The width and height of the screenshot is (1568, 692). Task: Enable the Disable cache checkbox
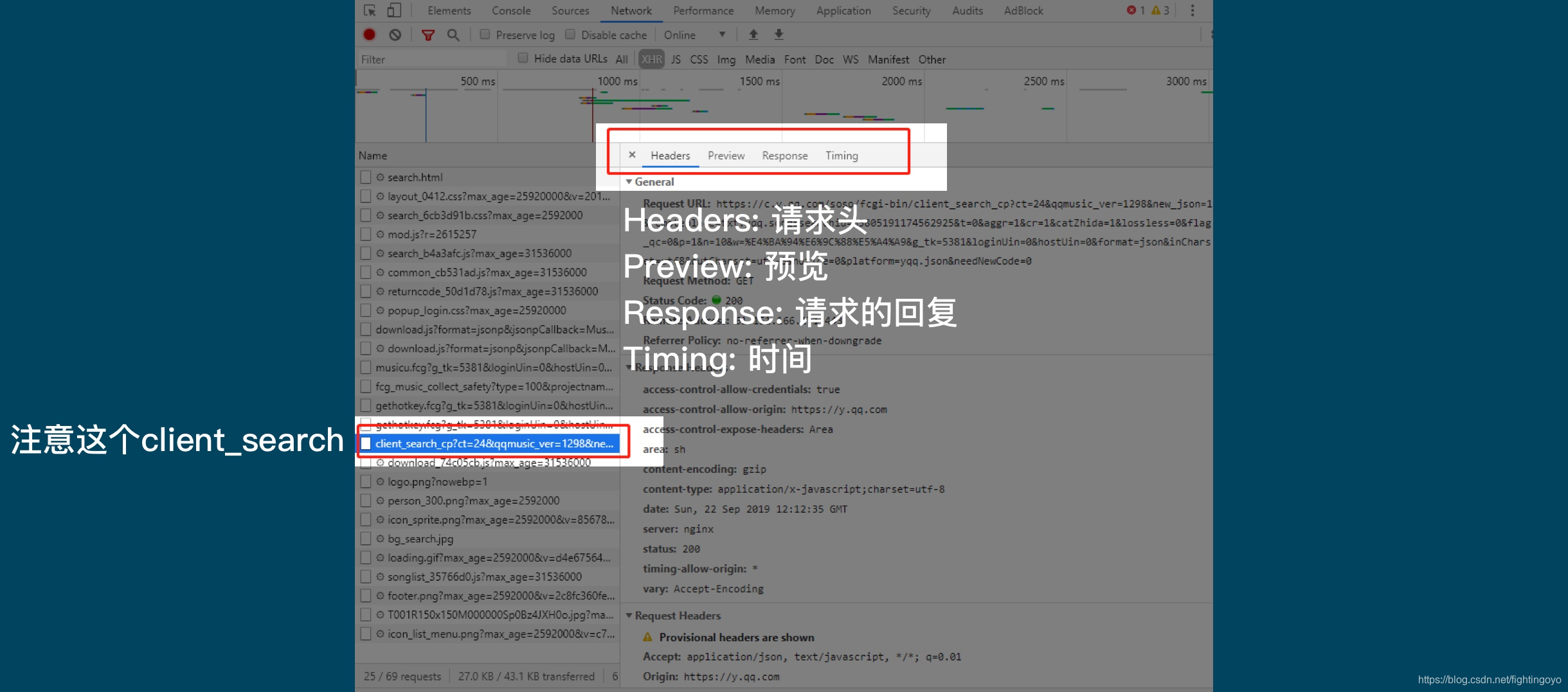[x=570, y=34]
